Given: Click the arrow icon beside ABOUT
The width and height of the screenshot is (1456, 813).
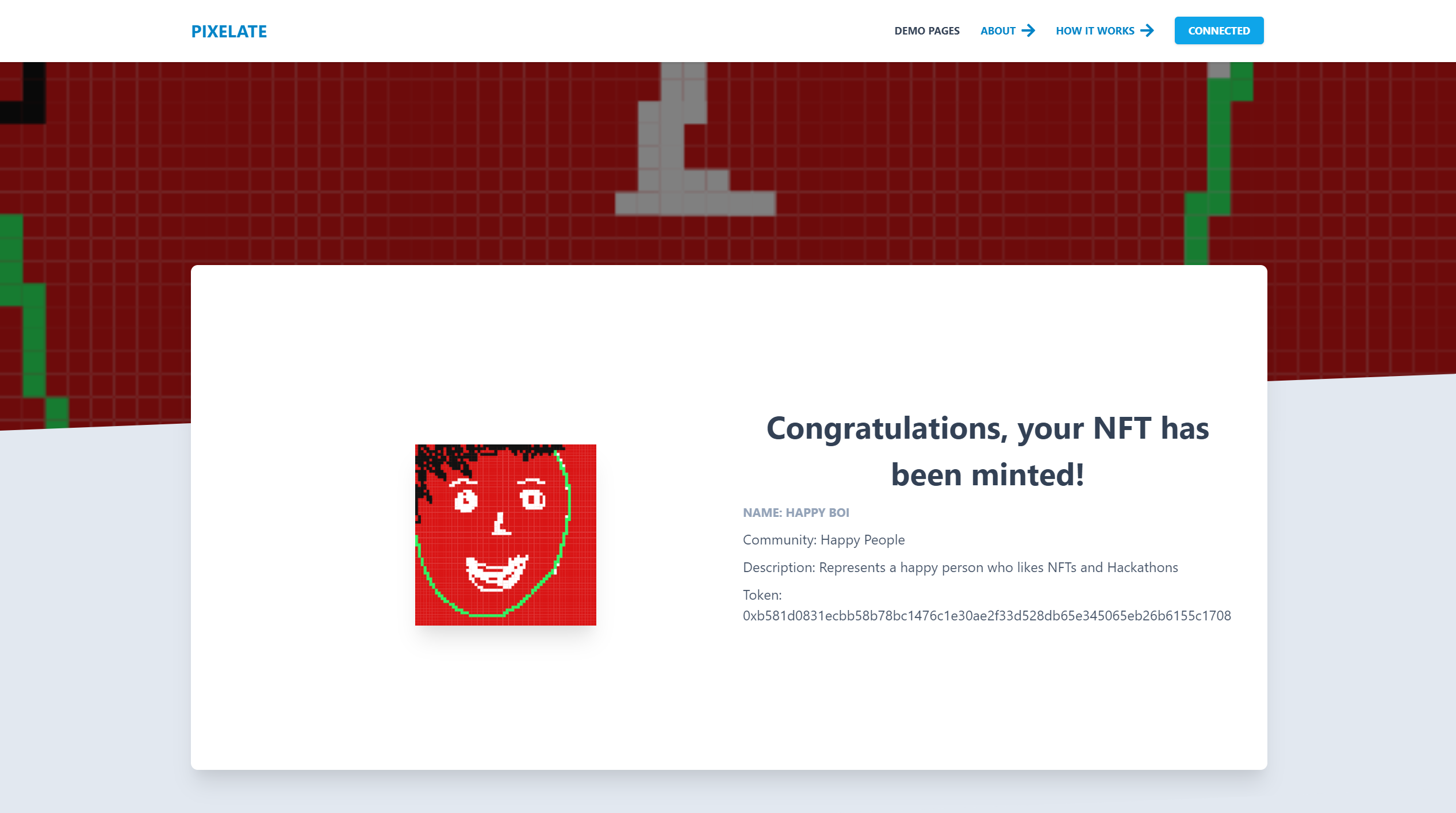Looking at the screenshot, I should click(x=1028, y=30).
